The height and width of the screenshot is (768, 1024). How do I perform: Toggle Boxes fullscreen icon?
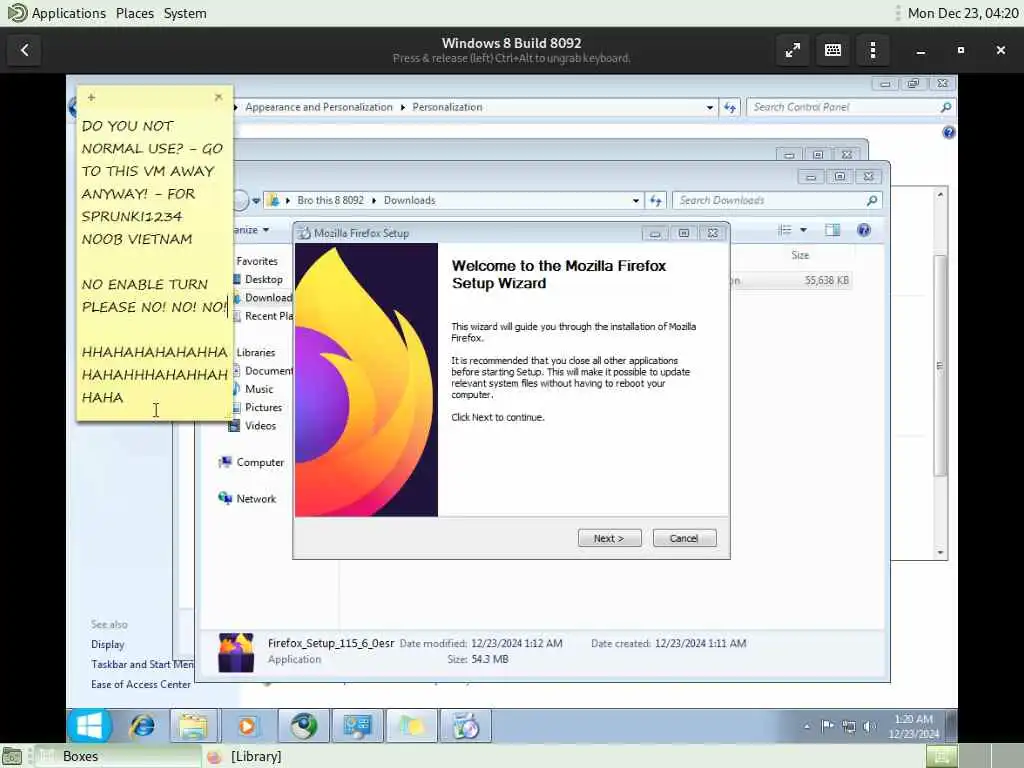pyautogui.click(x=792, y=50)
